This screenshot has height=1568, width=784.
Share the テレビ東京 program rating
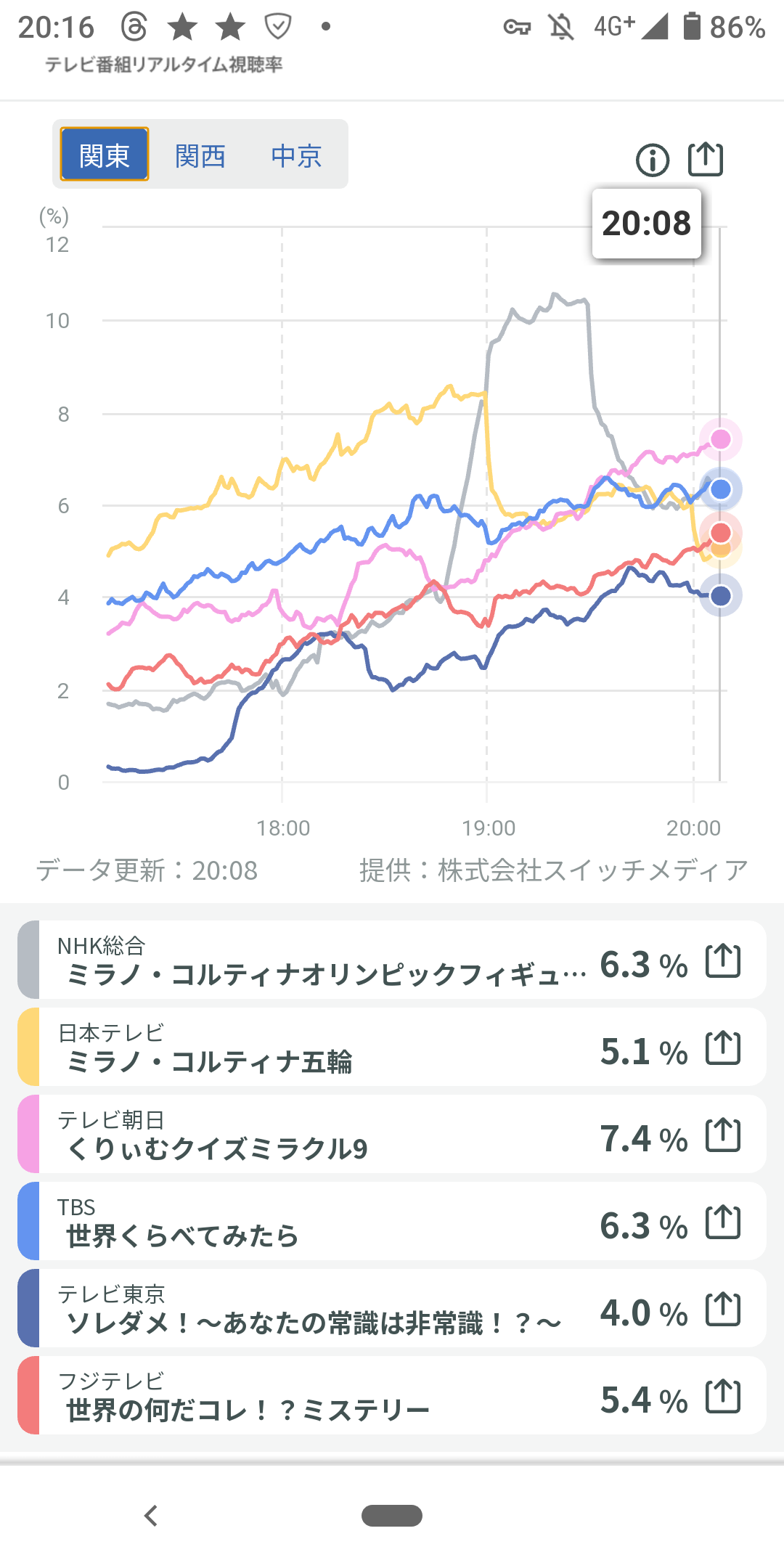click(723, 1310)
